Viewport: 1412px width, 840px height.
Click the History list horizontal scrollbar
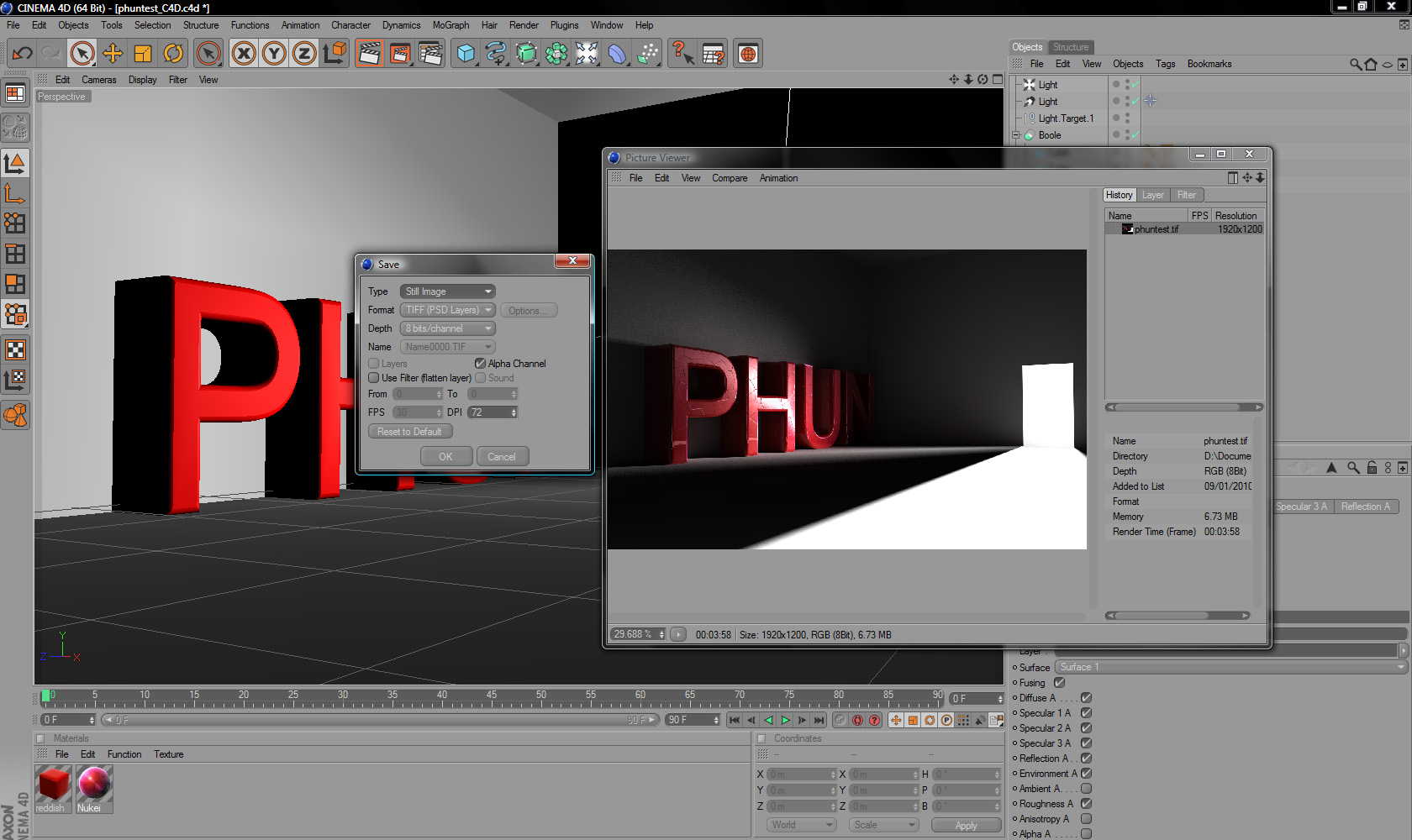tap(1183, 407)
